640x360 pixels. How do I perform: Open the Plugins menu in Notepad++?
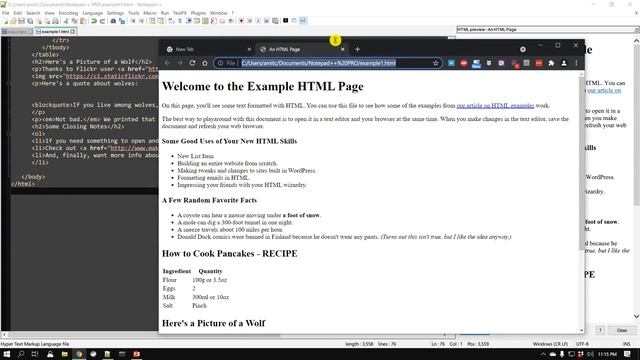point(198,13)
